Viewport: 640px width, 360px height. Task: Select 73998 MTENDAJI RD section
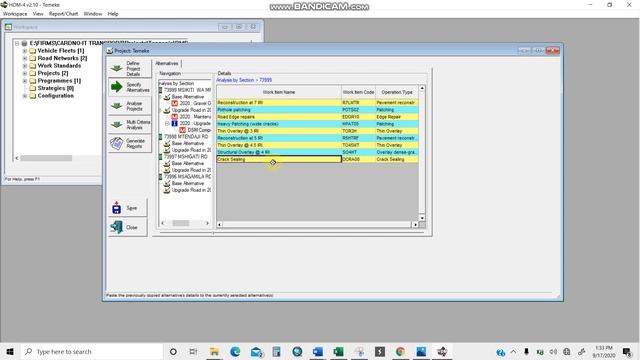click(x=186, y=137)
